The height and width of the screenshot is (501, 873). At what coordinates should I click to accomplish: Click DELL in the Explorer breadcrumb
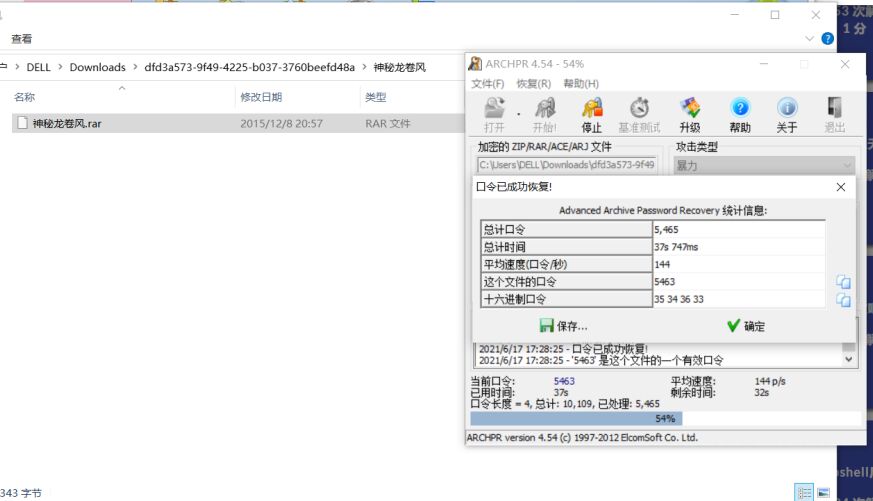click(x=38, y=67)
